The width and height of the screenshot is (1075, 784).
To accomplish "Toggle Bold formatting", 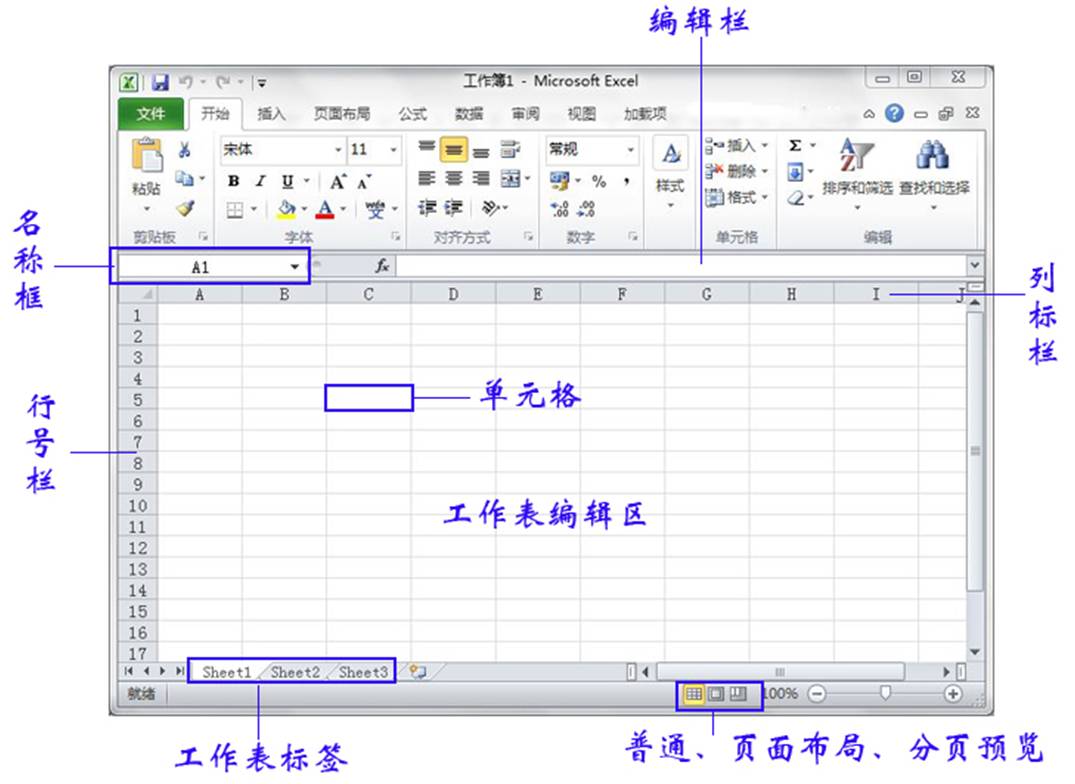I will pyautogui.click(x=234, y=181).
